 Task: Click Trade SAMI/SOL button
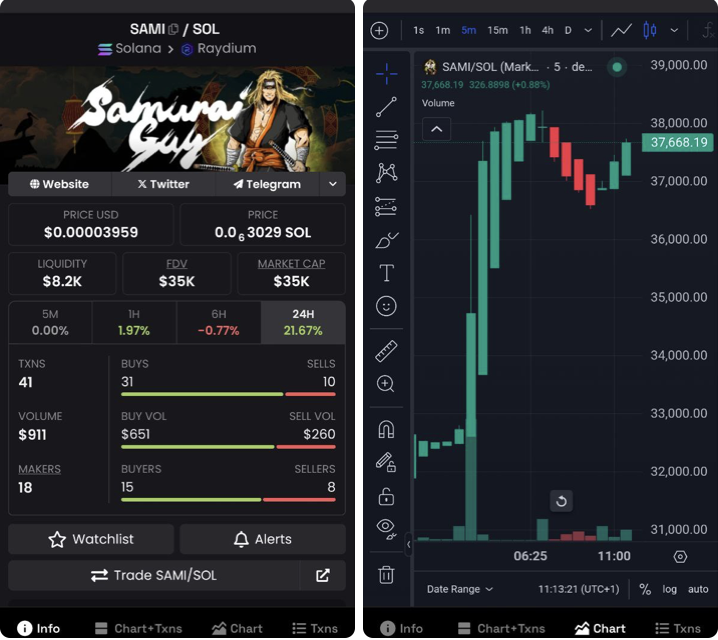pyautogui.click(x=153, y=575)
